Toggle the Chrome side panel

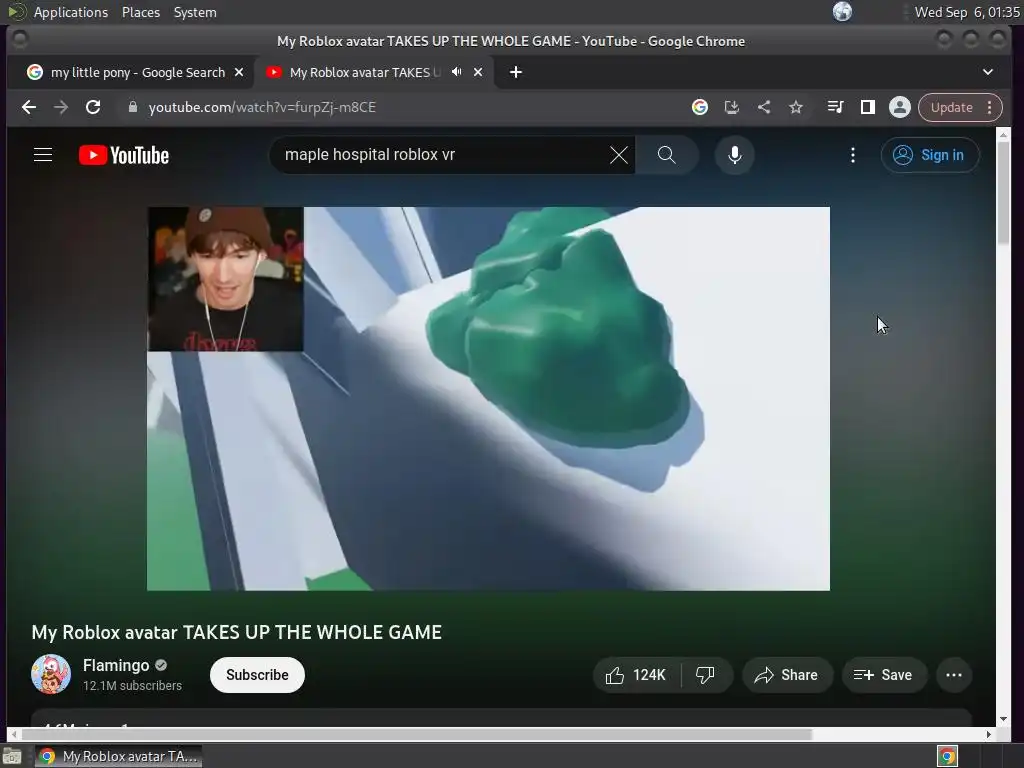(867, 107)
